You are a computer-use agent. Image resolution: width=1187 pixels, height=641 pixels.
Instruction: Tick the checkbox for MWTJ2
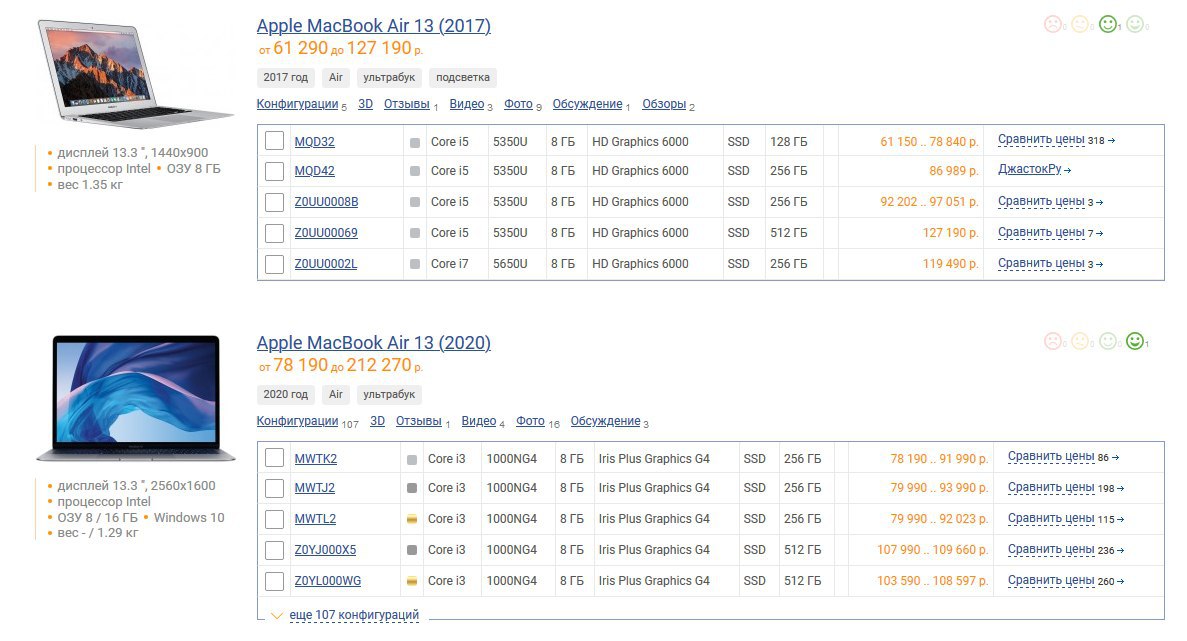click(274, 488)
